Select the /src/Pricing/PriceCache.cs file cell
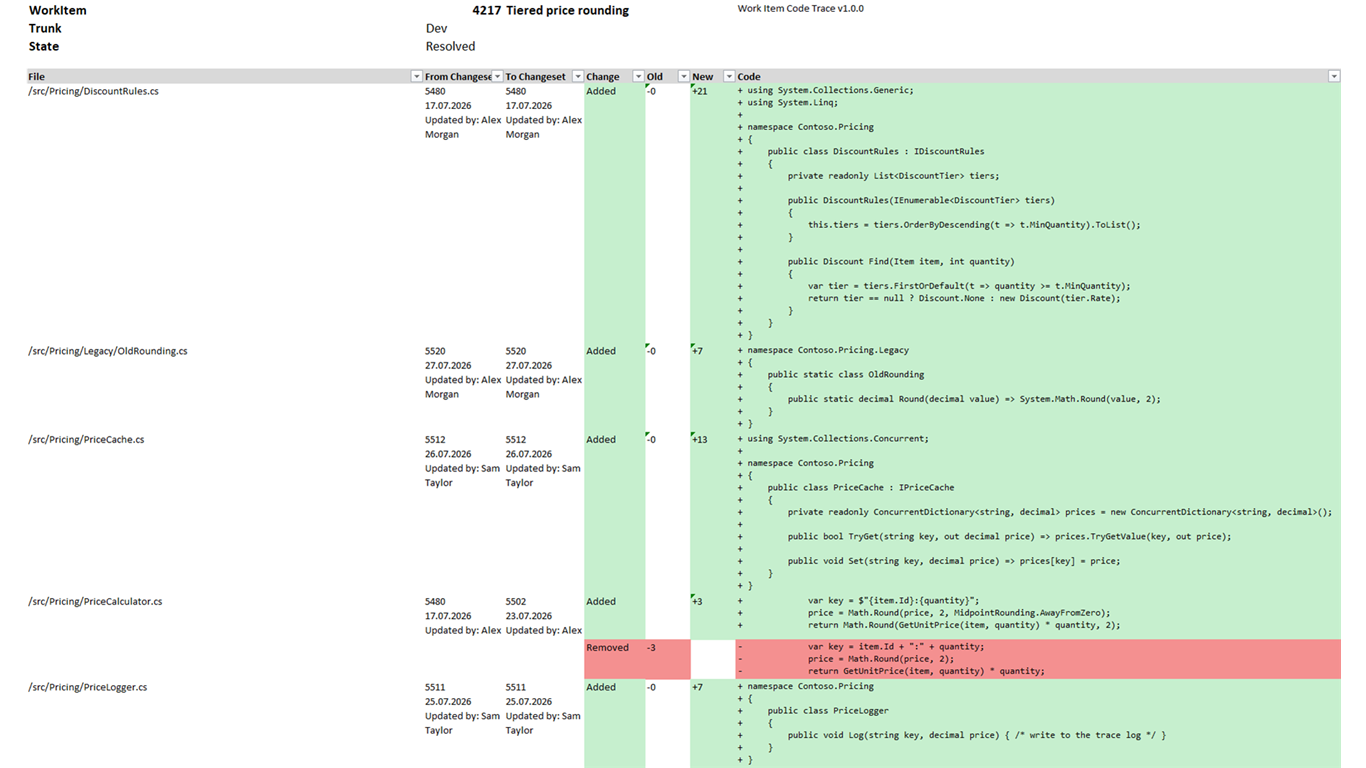The height and width of the screenshot is (768, 1366). [x=224, y=513]
